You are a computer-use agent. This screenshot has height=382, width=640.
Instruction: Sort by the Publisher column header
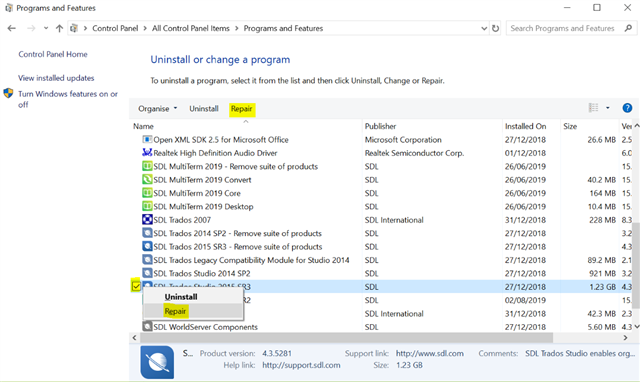[380, 126]
